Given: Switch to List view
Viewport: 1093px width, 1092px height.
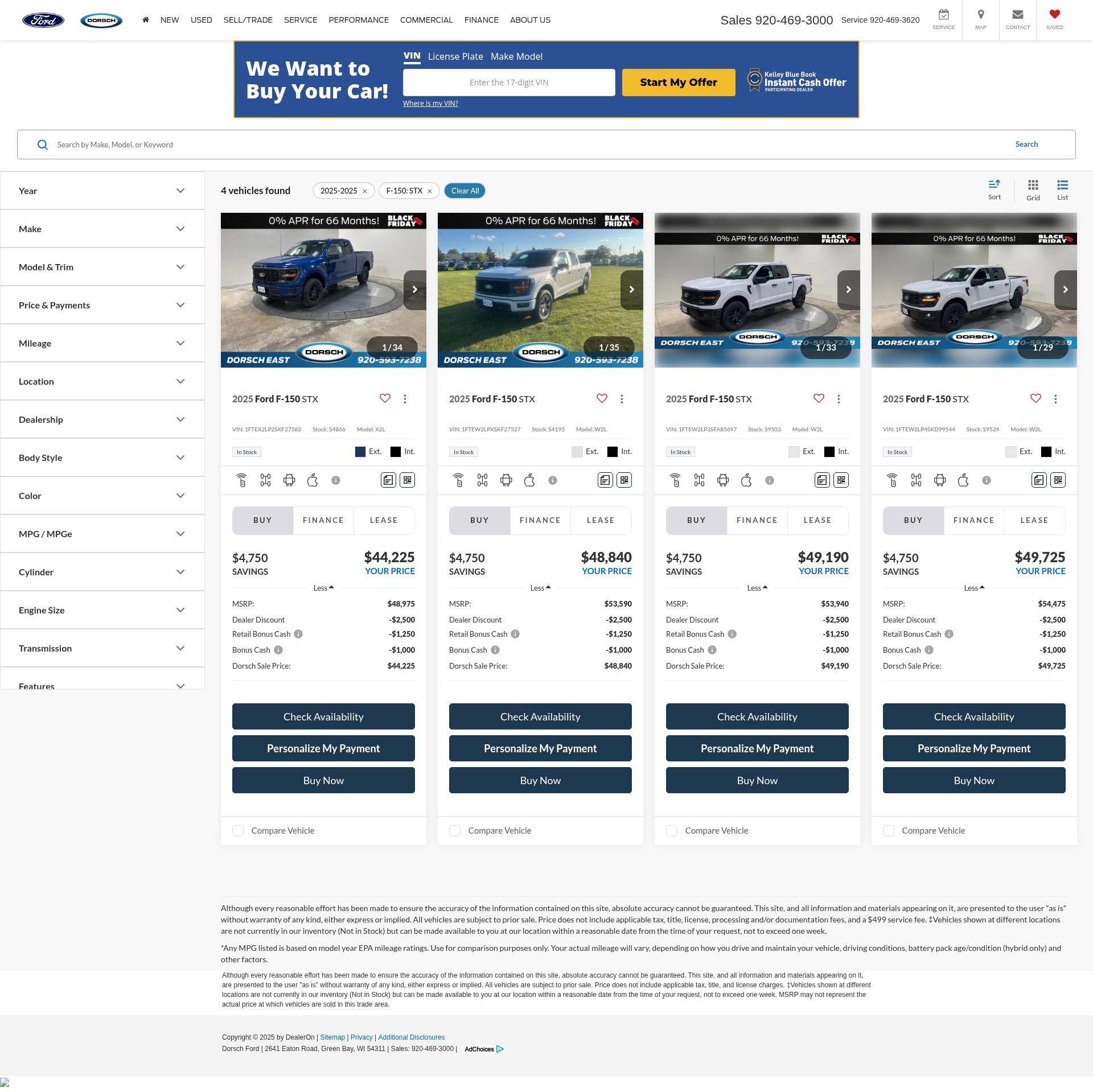Looking at the screenshot, I should [x=1063, y=190].
